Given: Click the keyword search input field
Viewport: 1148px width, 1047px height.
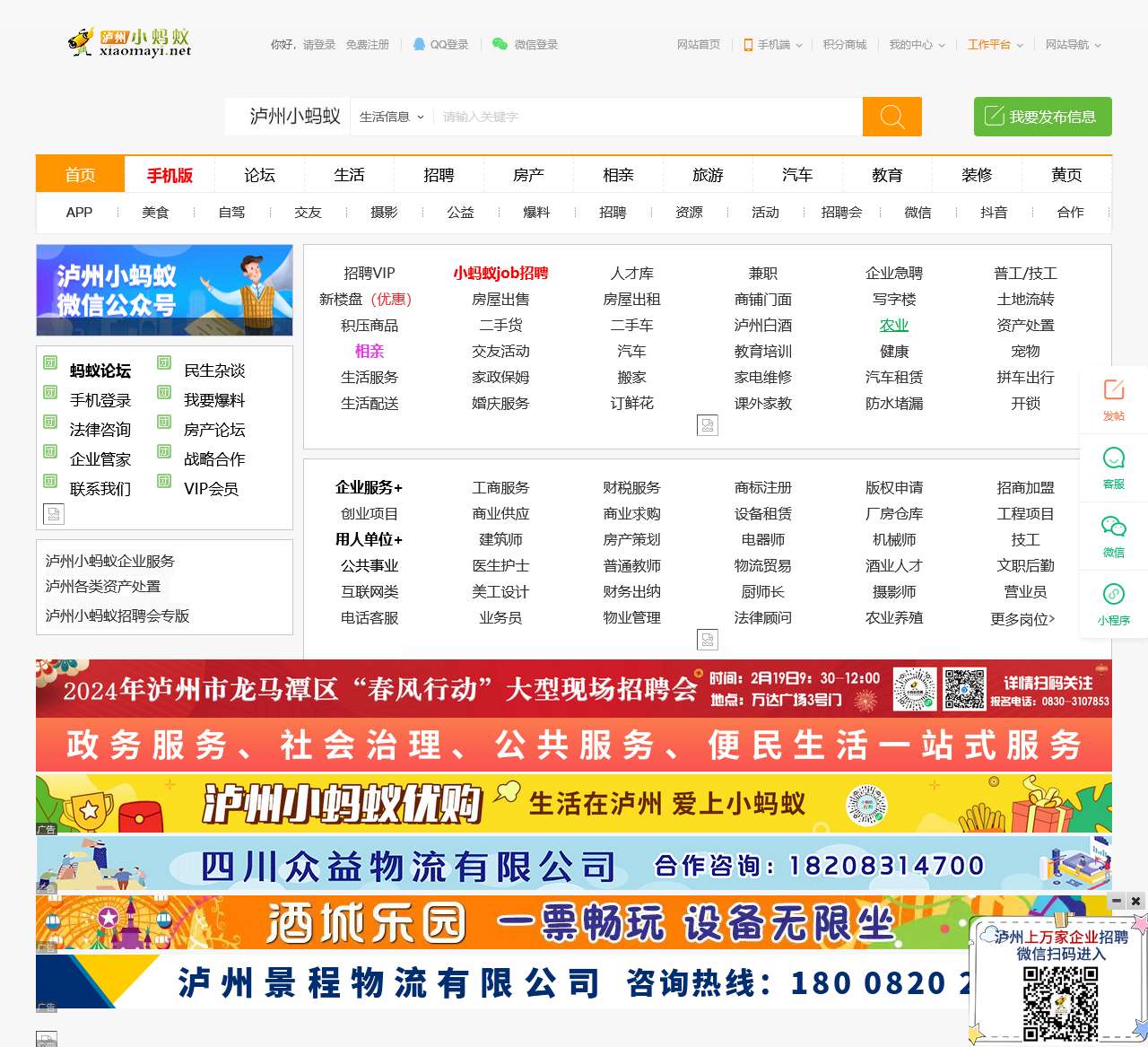Looking at the screenshot, I should click(x=646, y=117).
